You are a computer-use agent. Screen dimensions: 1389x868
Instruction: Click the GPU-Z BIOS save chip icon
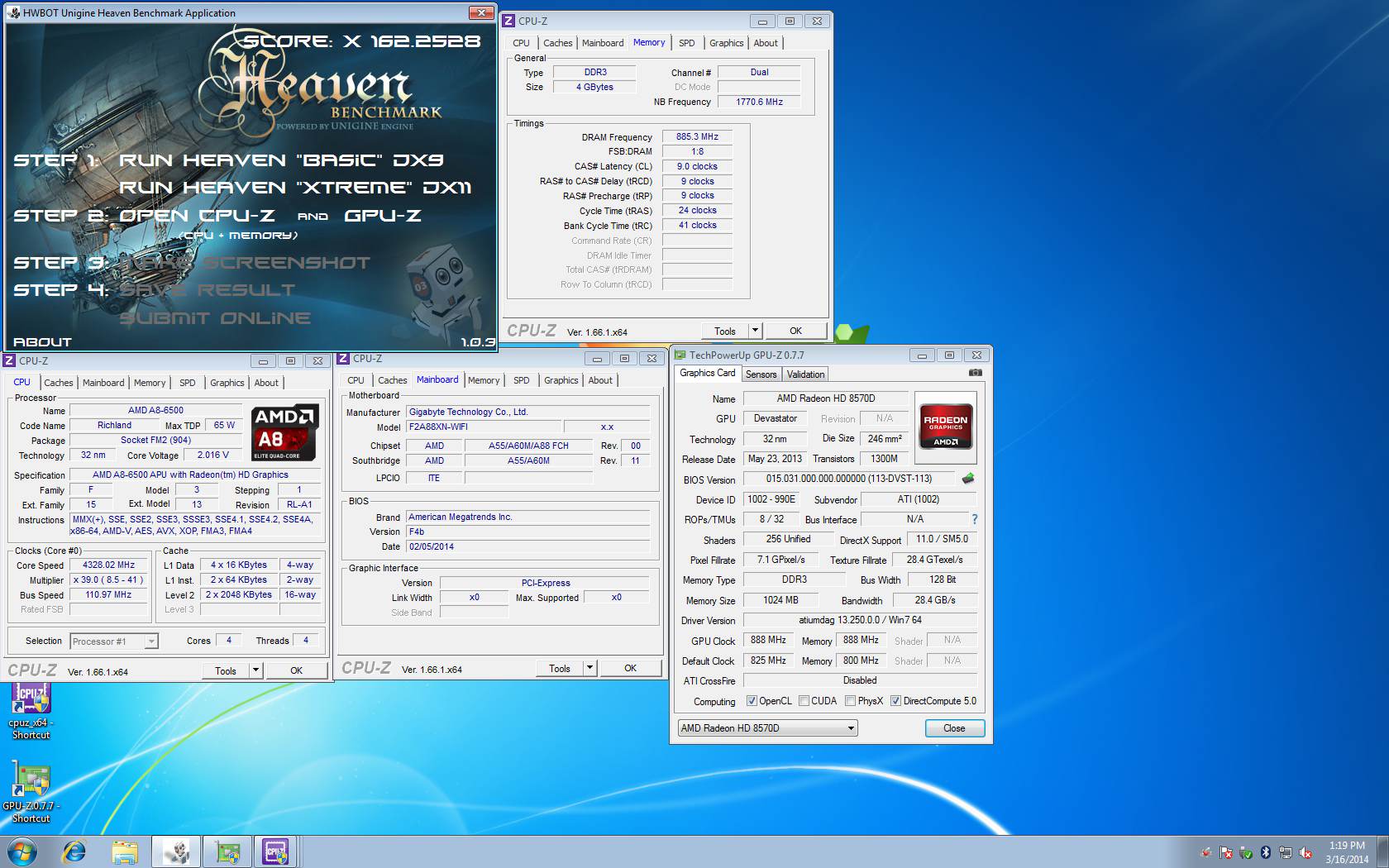point(968,479)
